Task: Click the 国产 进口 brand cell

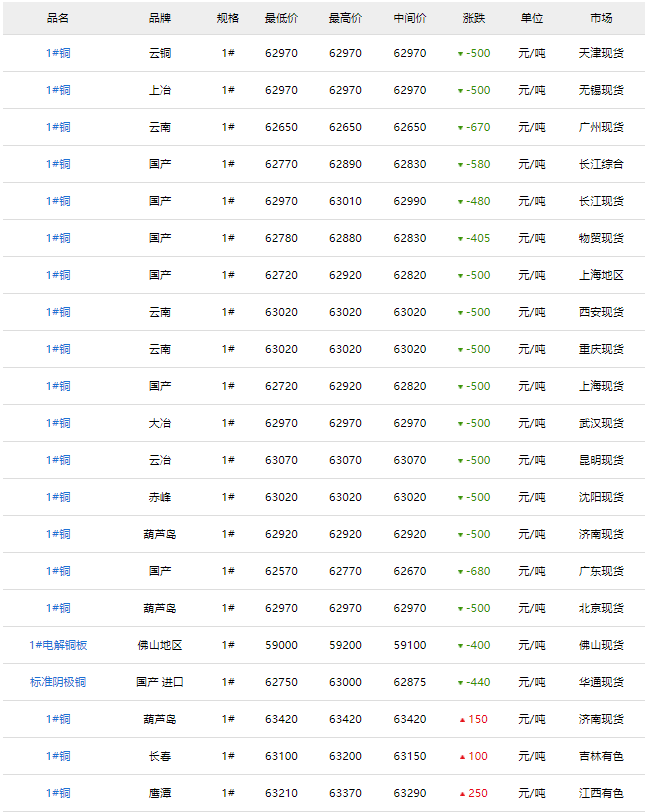Action: 160,682
